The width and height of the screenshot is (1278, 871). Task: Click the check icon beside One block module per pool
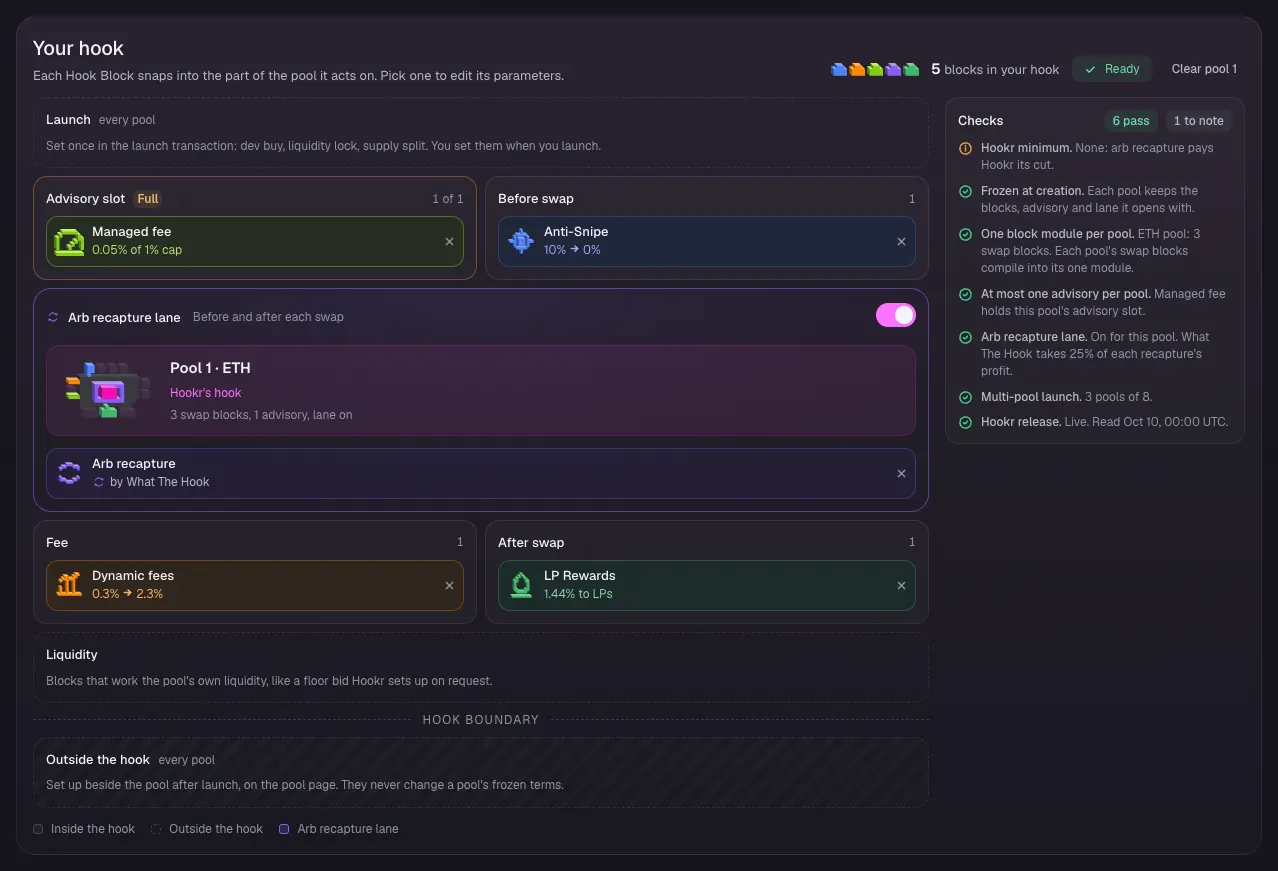coord(965,234)
